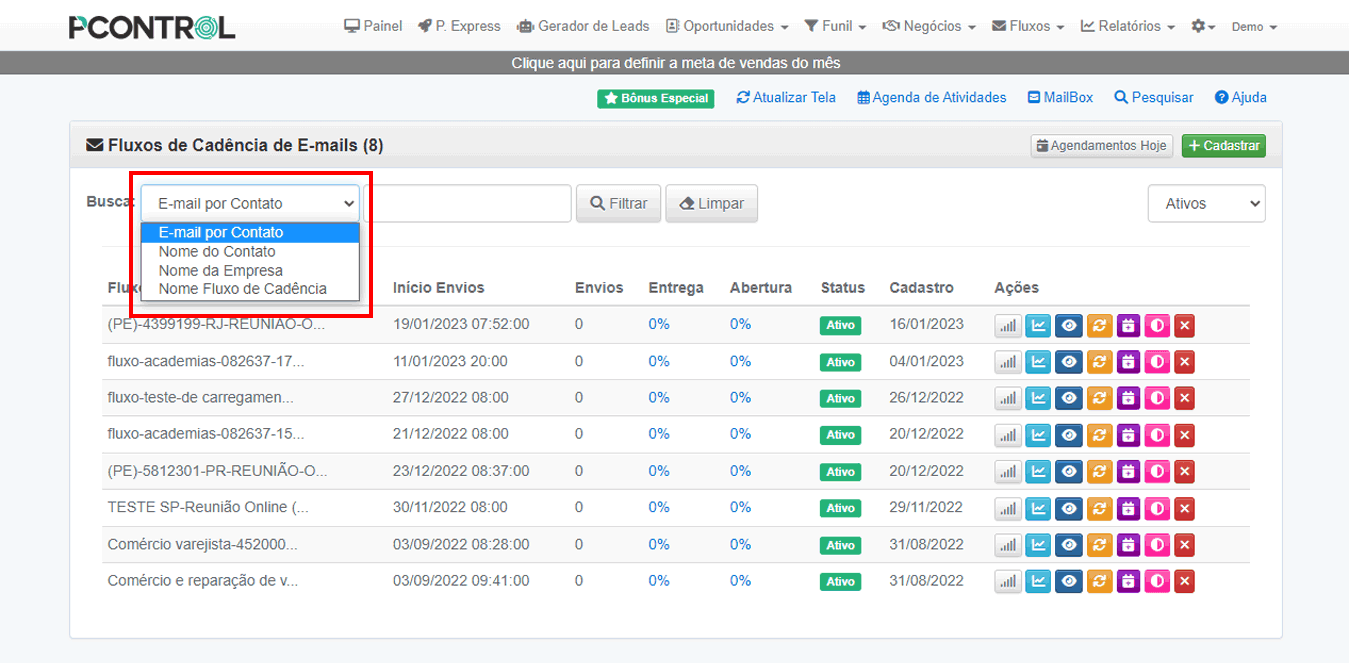
Task: Click eye icon for fluxo-teste-de carregamen row
Action: pos(1069,399)
